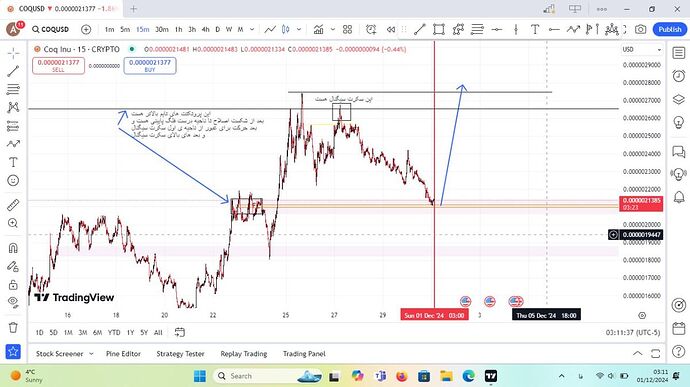The width and height of the screenshot is (690, 387).
Task: Start bar replay mode
Action: point(391,29)
